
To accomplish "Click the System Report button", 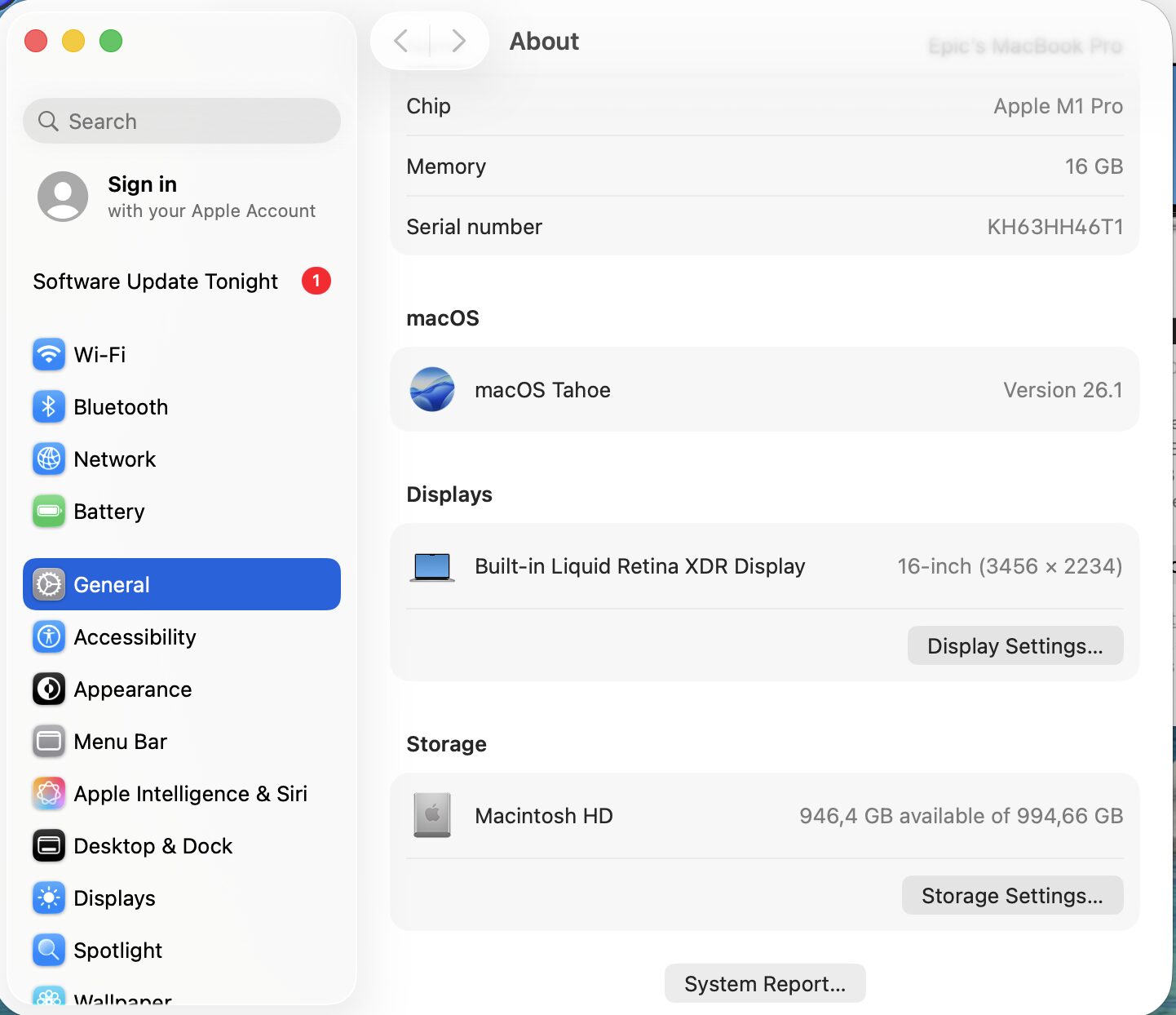I will (765, 984).
